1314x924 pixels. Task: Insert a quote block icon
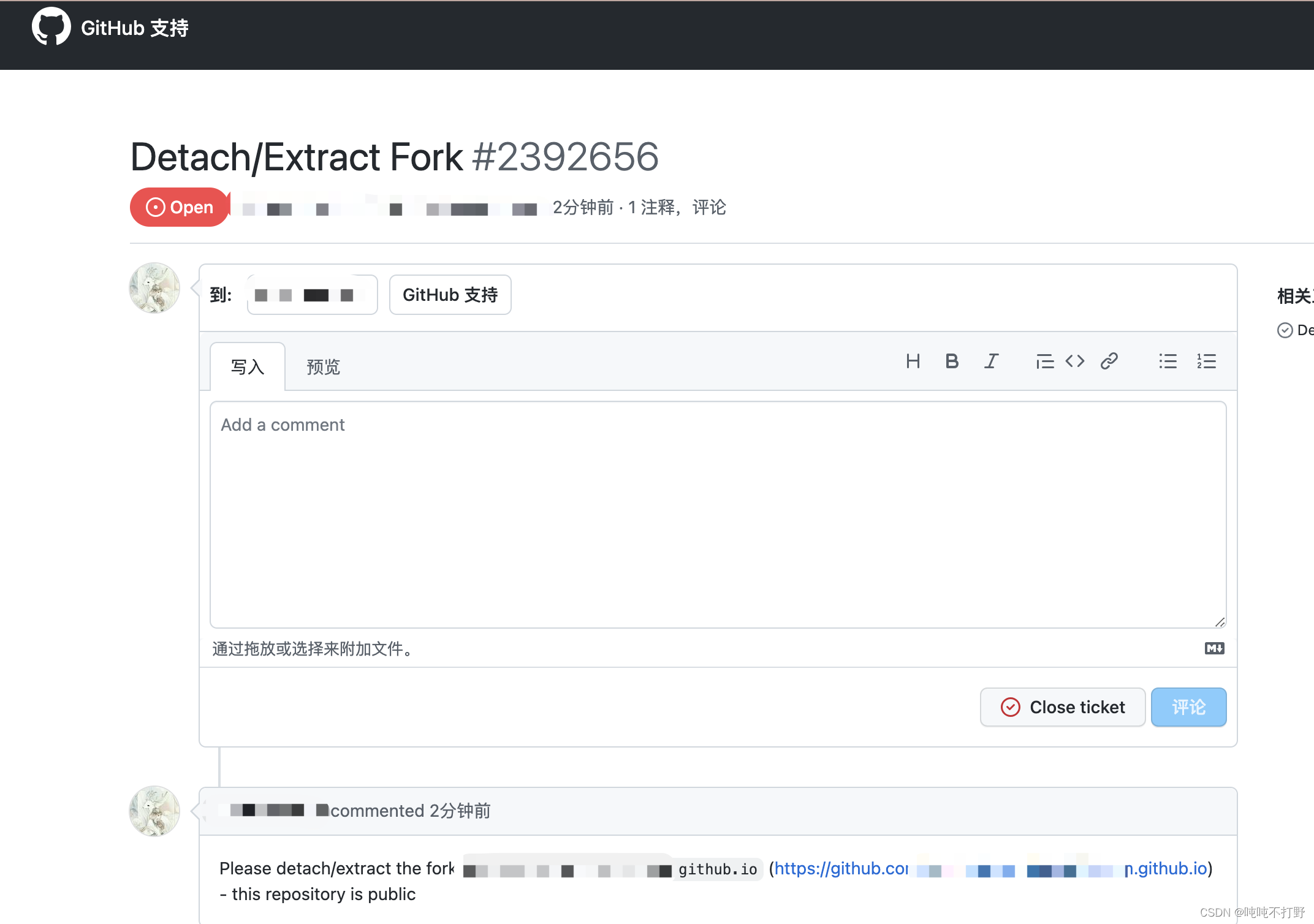pos(1044,362)
